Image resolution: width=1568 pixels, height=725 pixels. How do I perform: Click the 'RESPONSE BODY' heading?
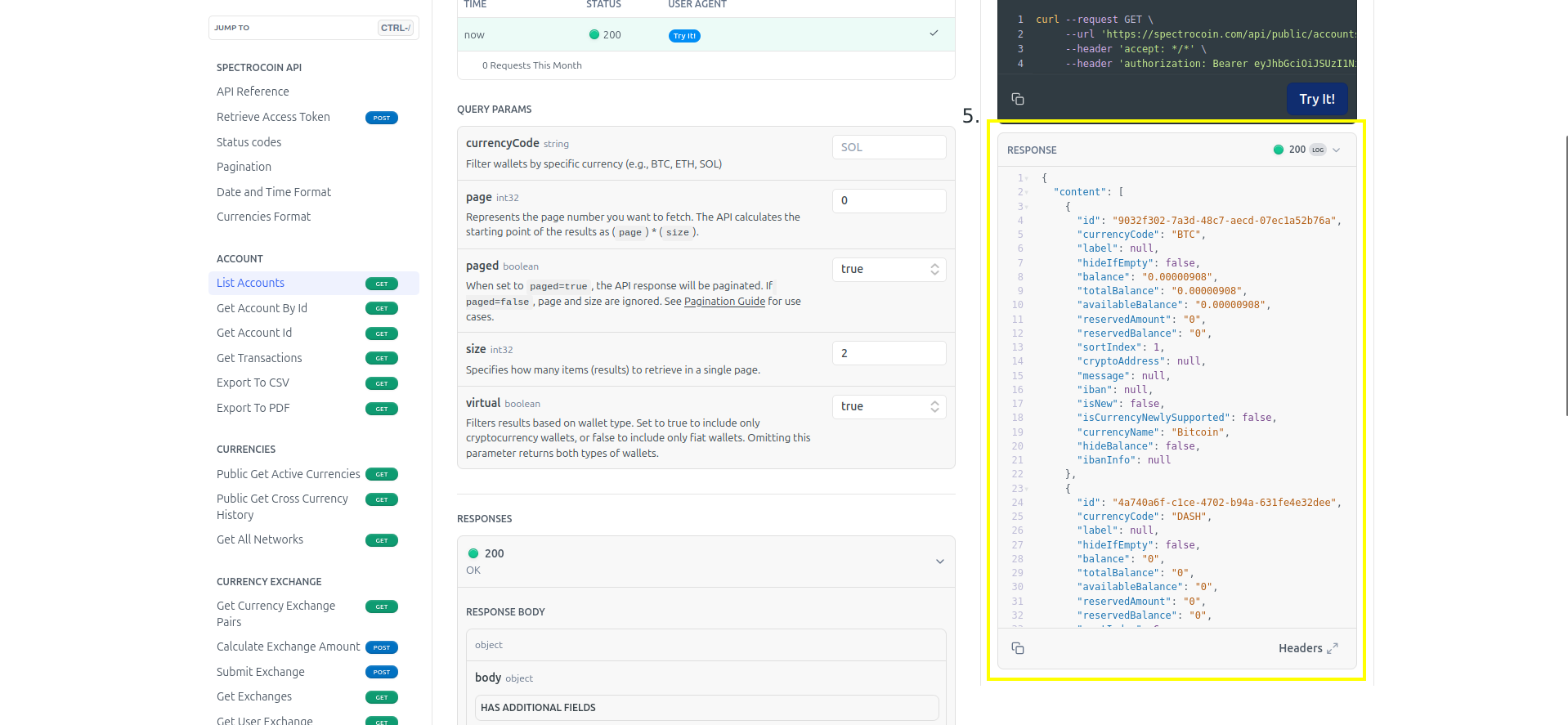point(505,612)
